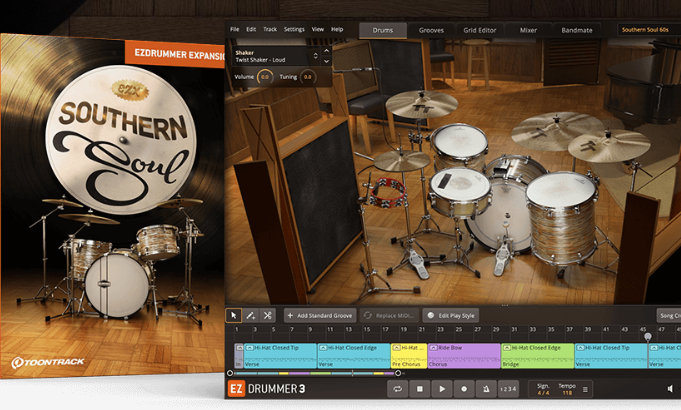Open the Sign and Tempo list menu
This screenshot has height=410, width=681.
(x=585, y=389)
